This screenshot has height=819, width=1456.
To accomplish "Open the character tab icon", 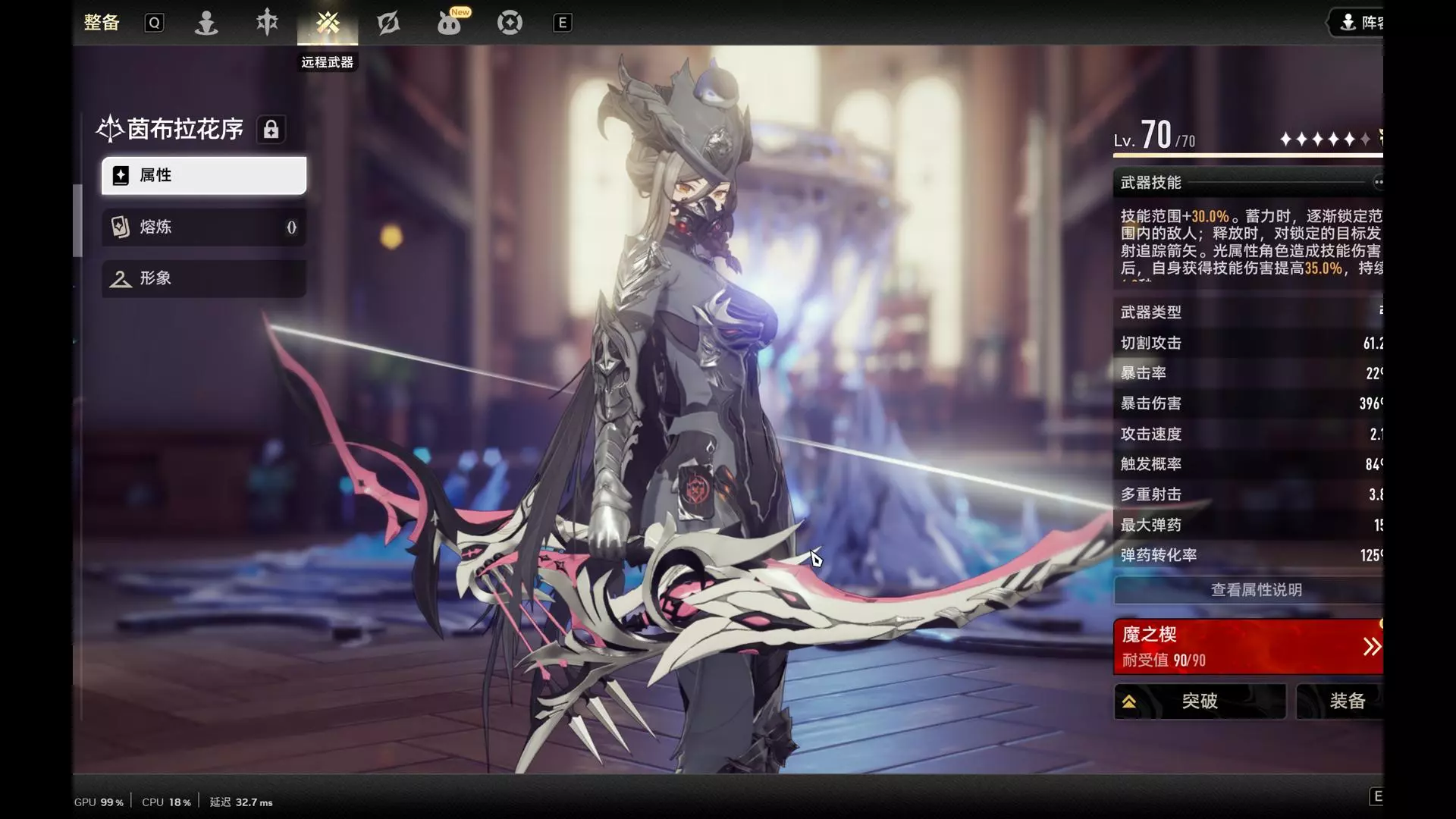I will click(206, 23).
